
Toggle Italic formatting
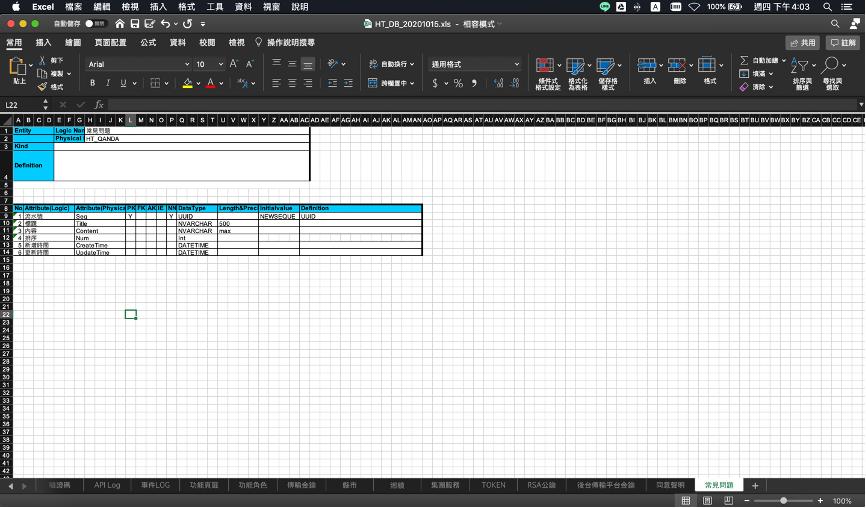(108, 83)
